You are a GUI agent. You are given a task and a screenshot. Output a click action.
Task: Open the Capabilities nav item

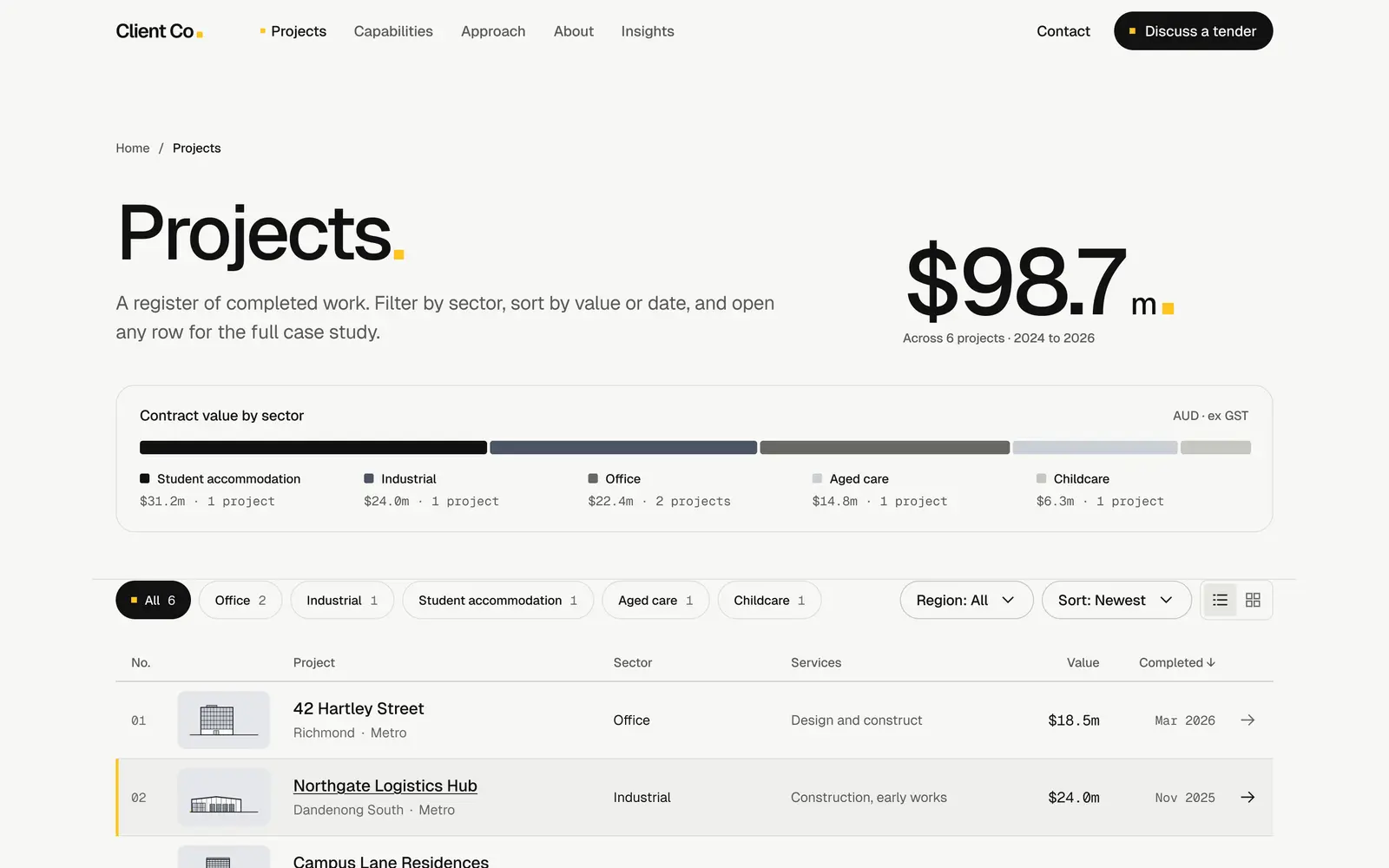pyautogui.click(x=393, y=31)
